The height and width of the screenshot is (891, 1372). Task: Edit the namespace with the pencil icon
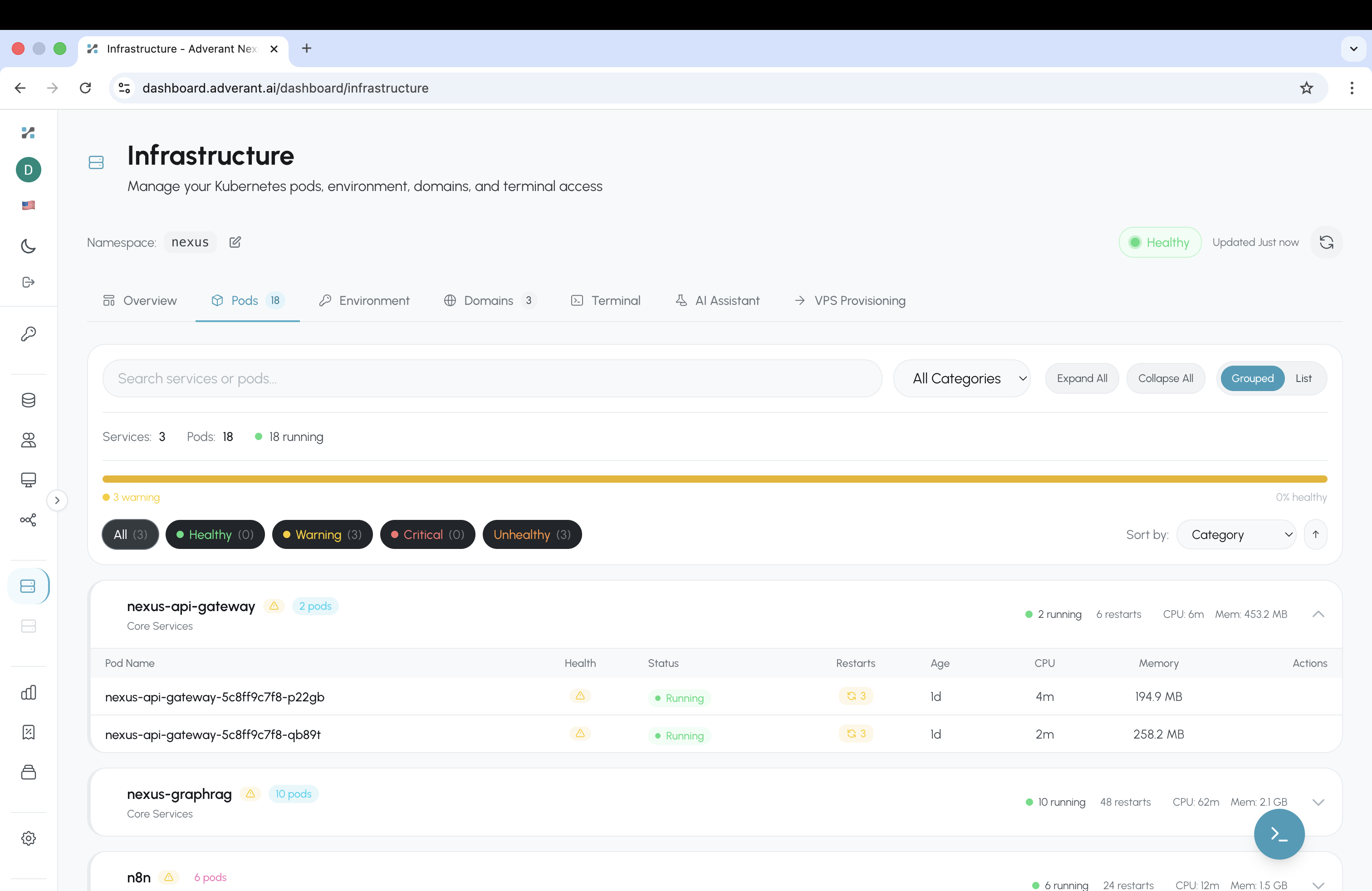click(x=235, y=242)
